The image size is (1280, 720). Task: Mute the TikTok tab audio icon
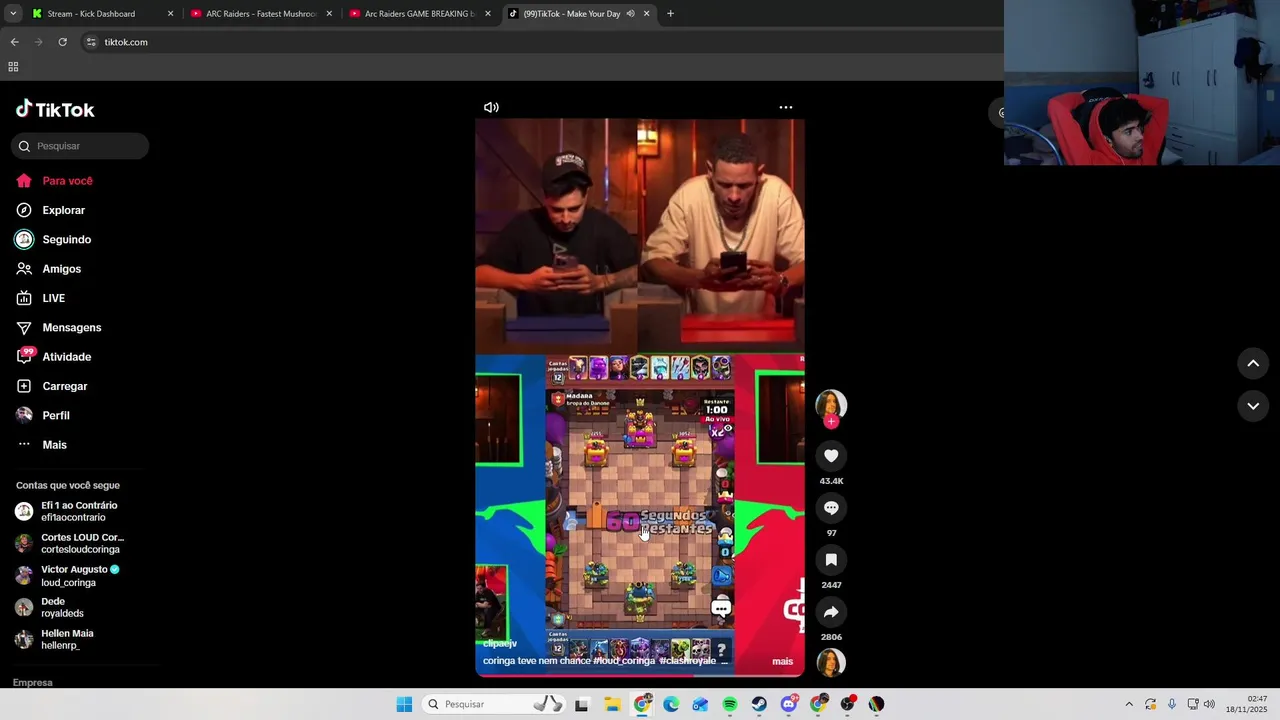630,14
